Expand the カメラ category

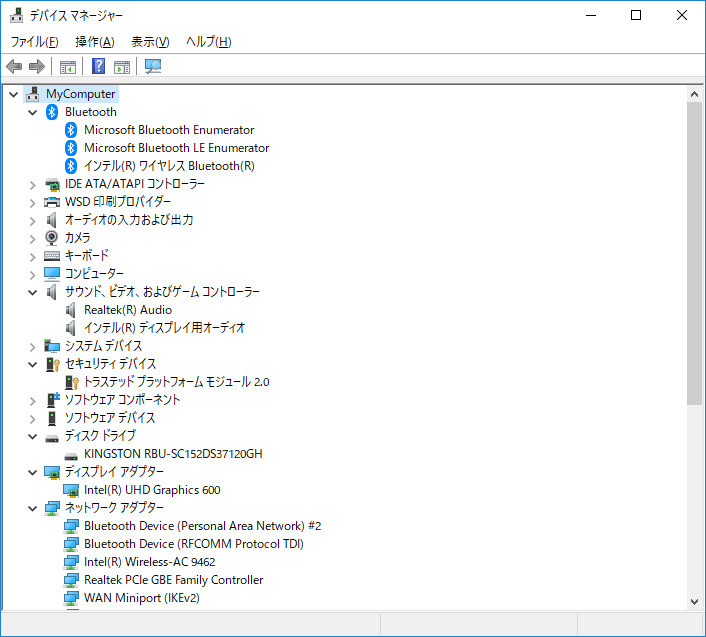[32, 239]
